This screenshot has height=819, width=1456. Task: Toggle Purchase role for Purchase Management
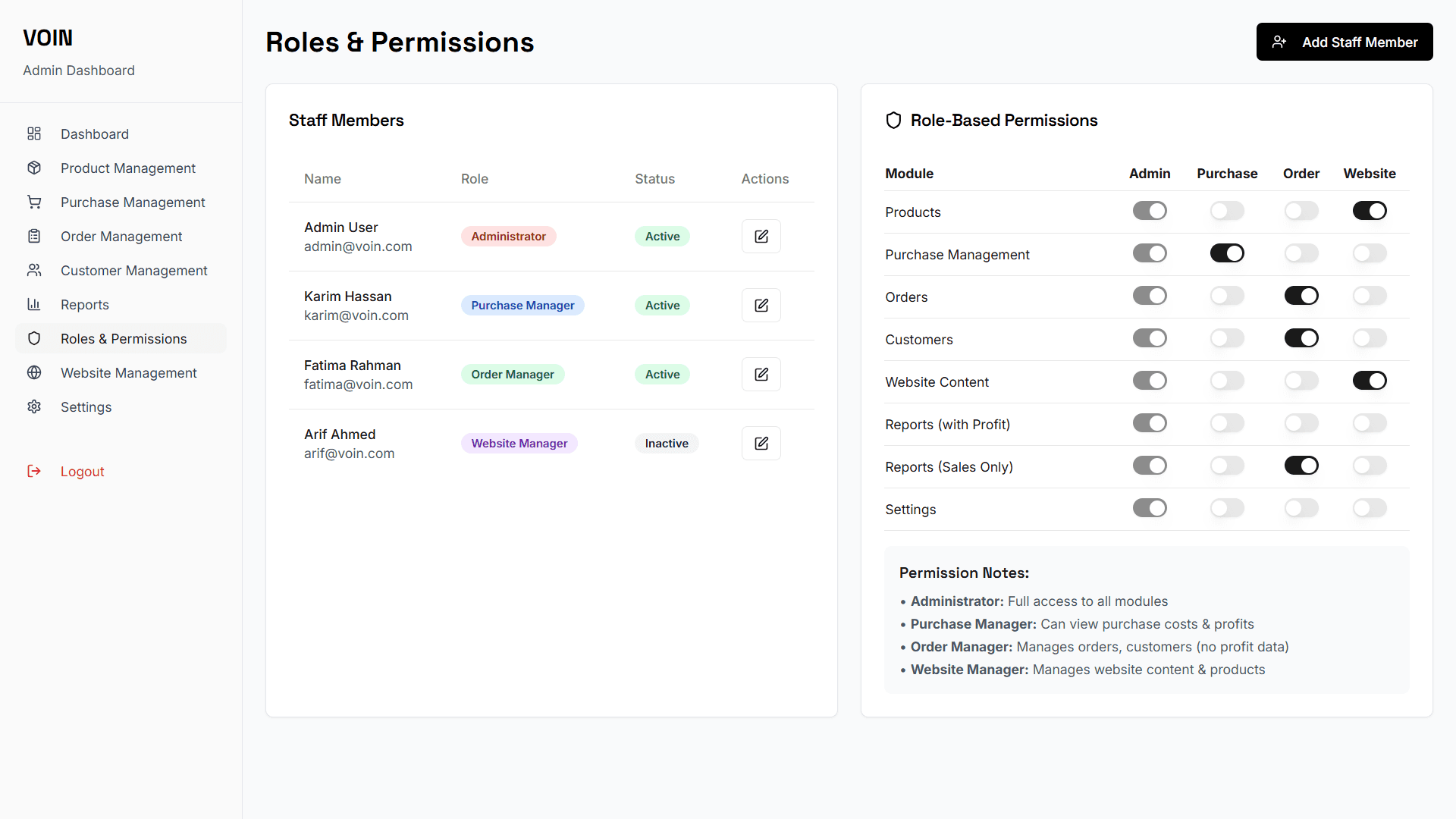[1226, 253]
